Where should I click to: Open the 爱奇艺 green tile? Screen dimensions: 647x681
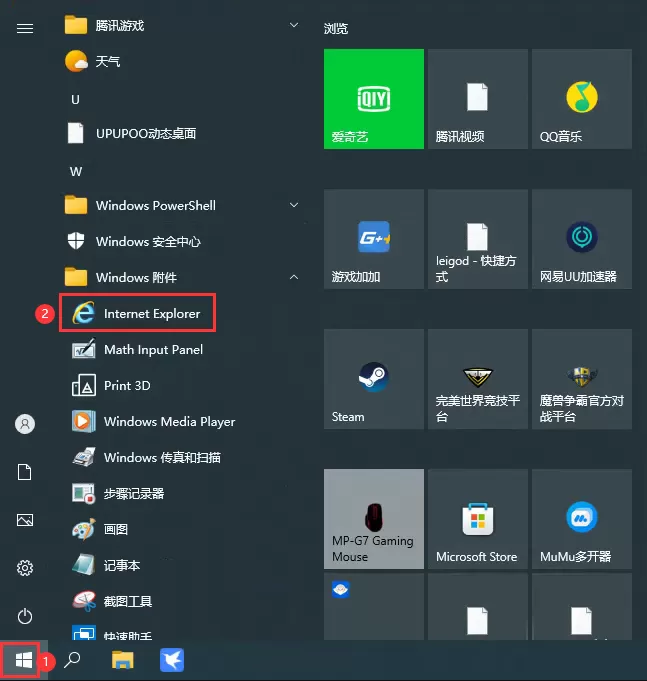pos(374,99)
